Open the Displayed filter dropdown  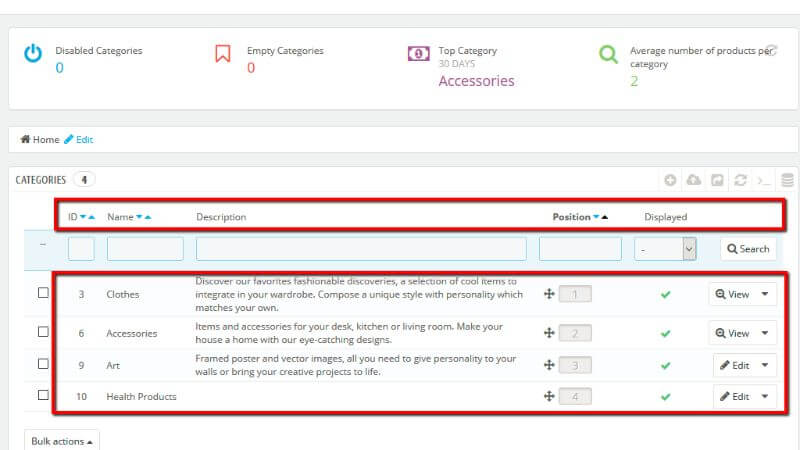[x=665, y=249]
